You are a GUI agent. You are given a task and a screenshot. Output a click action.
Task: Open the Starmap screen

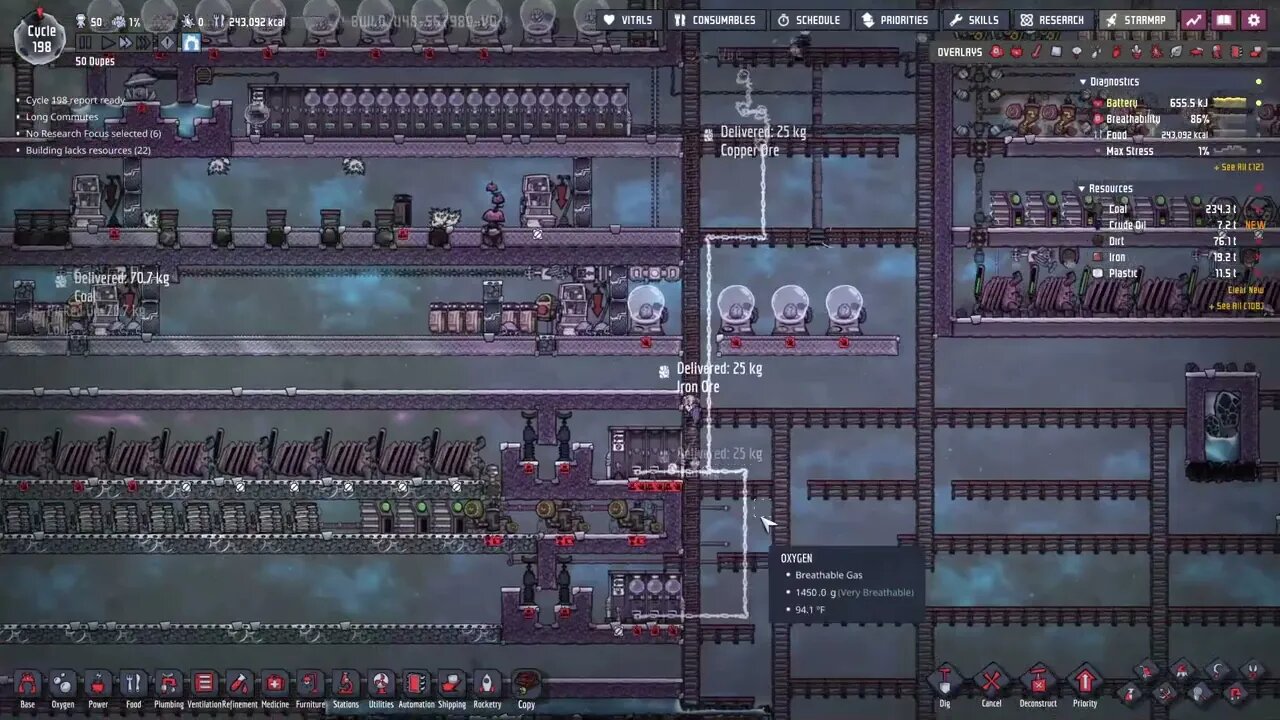pos(1136,20)
